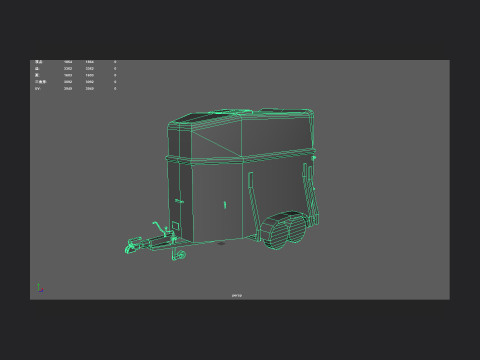
Task: Select the tow hitch coupling mesh
Action: pyautogui.click(x=133, y=245)
